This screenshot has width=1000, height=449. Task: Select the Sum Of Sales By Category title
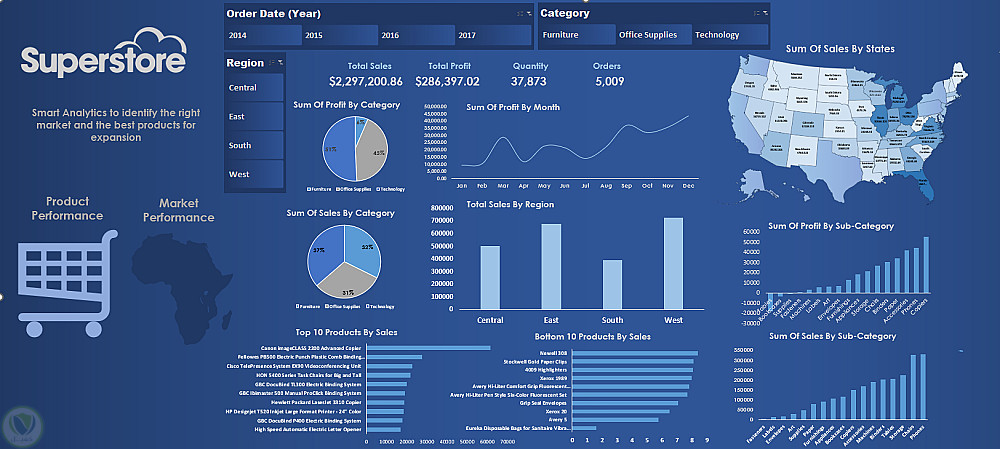(341, 213)
